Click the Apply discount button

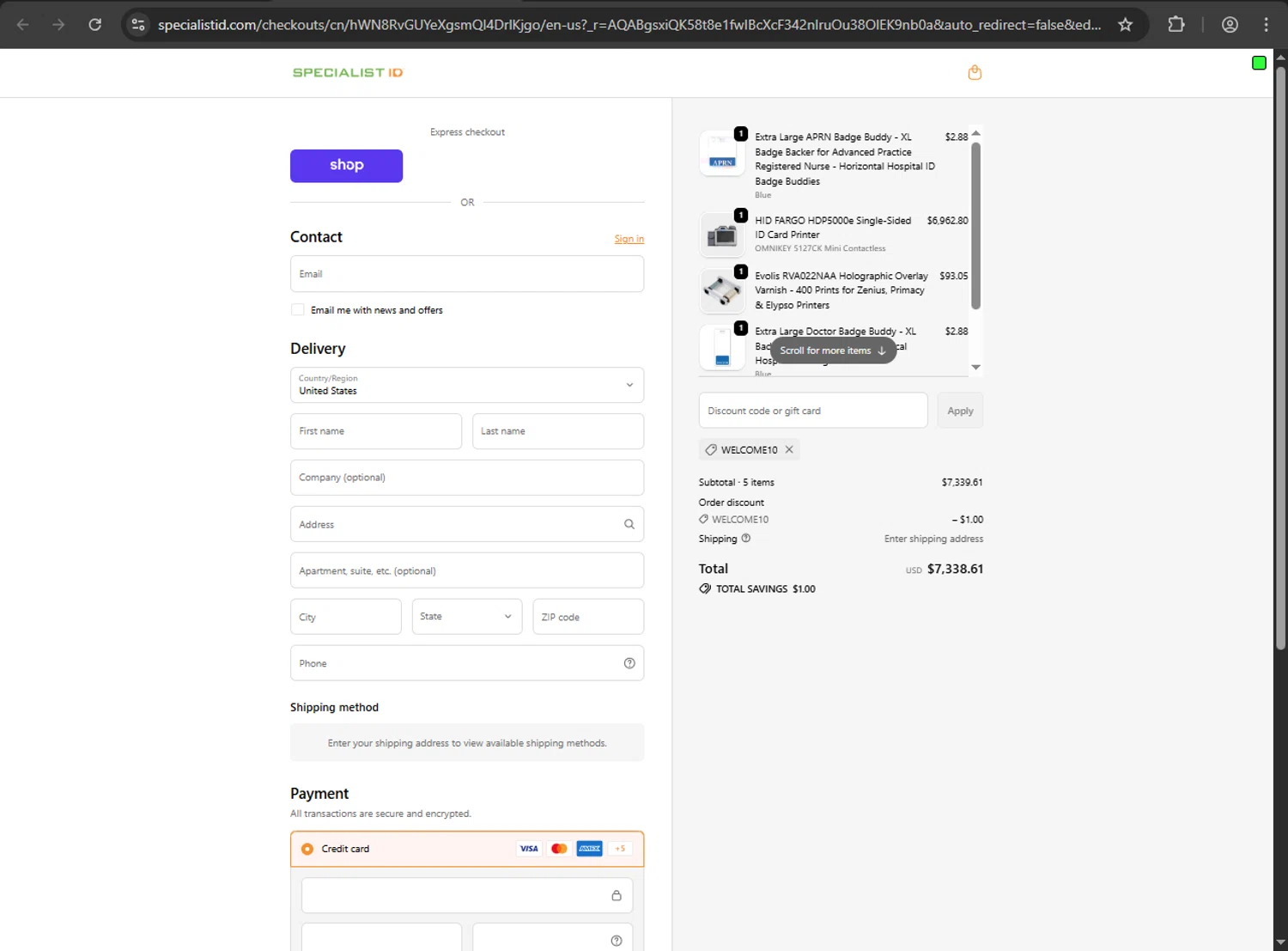click(x=960, y=411)
